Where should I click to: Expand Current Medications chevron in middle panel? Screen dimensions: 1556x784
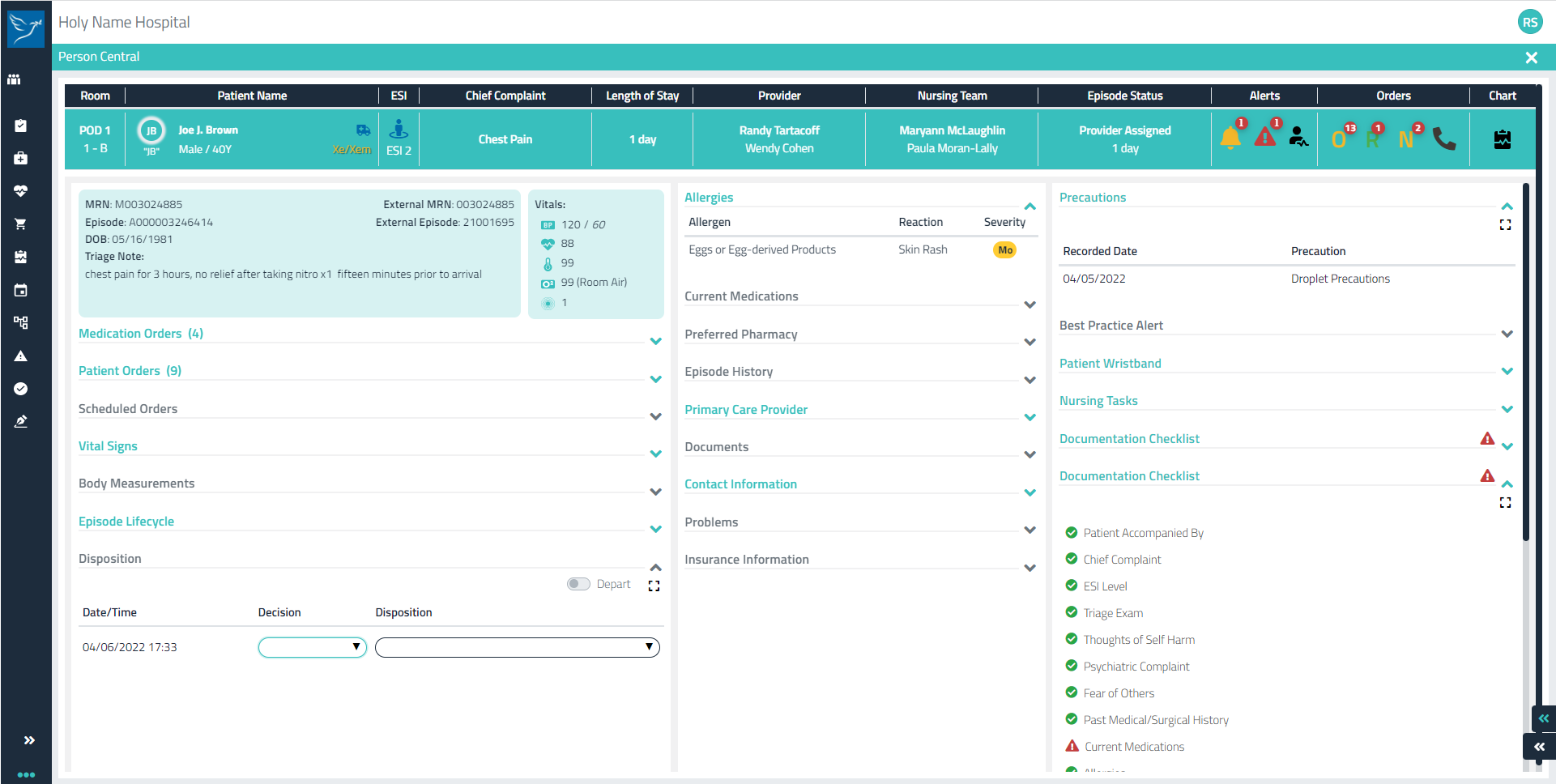click(x=1030, y=305)
